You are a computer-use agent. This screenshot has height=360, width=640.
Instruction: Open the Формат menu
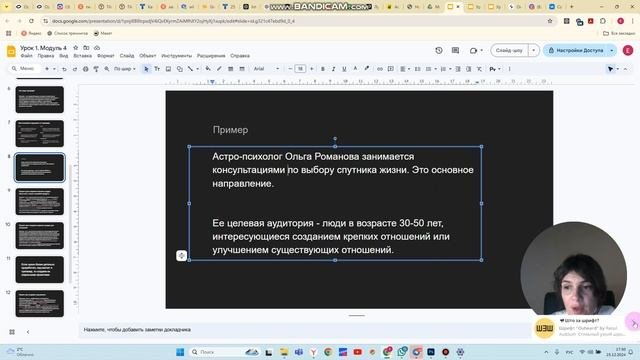106,56
